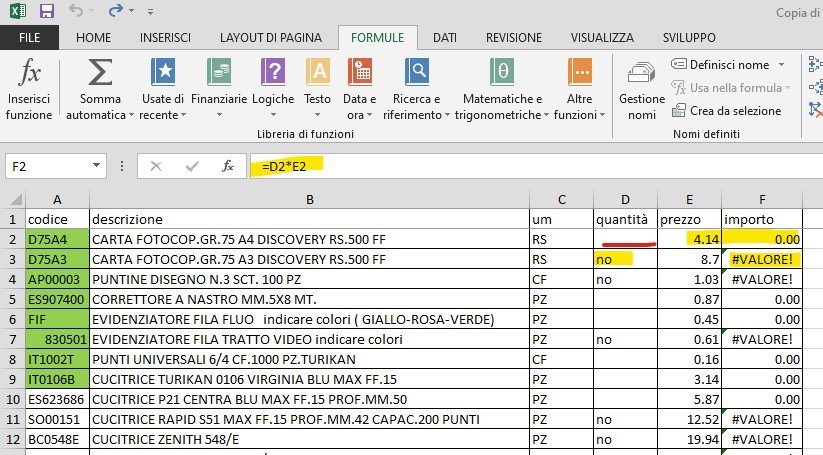The width and height of the screenshot is (823, 455).
Task: Select cell with price 4.14
Action: [690, 239]
